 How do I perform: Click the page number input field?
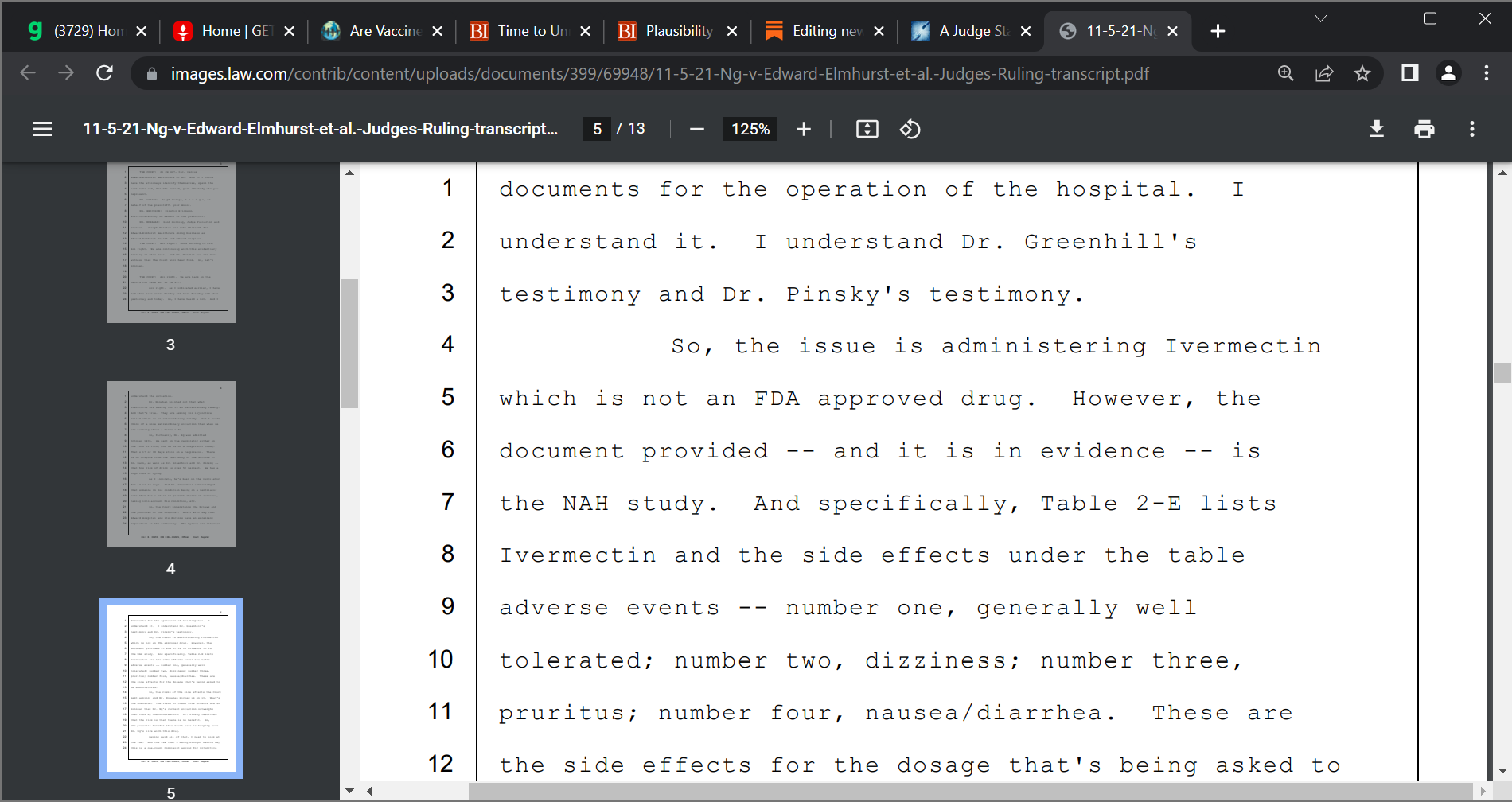[597, 129]
